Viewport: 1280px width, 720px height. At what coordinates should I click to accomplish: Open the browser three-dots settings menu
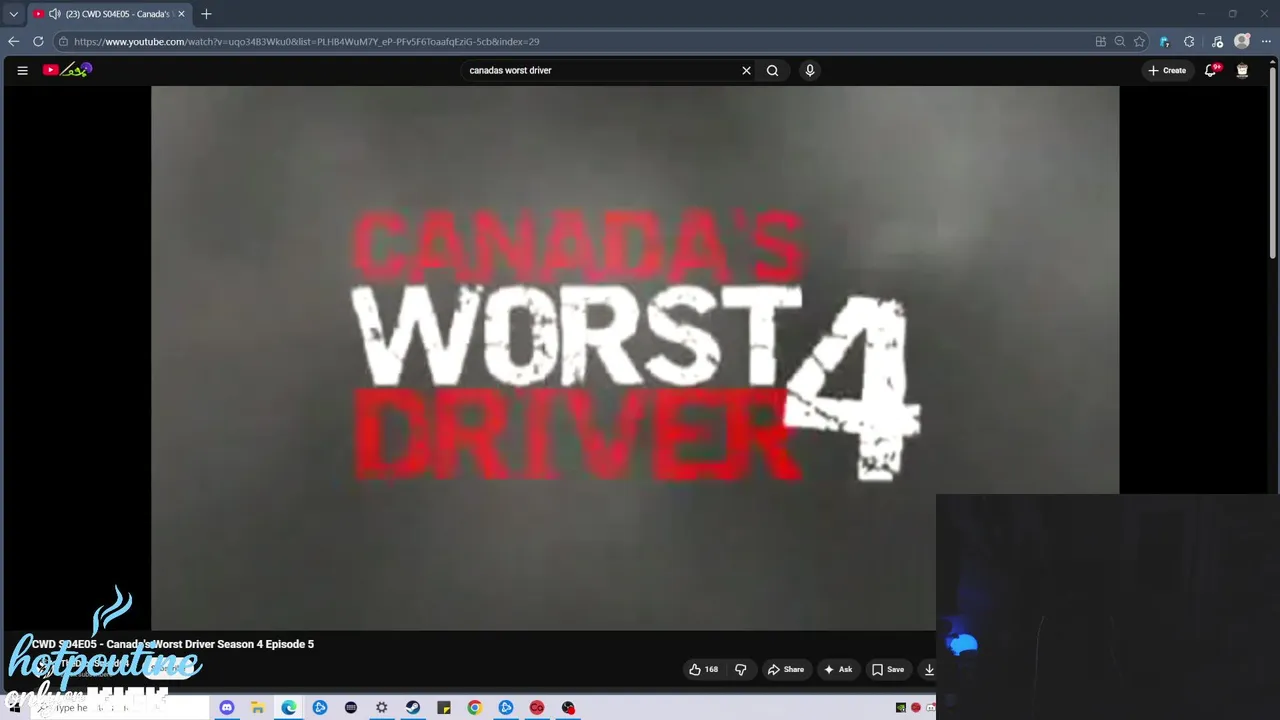(x=1266, y=41)
